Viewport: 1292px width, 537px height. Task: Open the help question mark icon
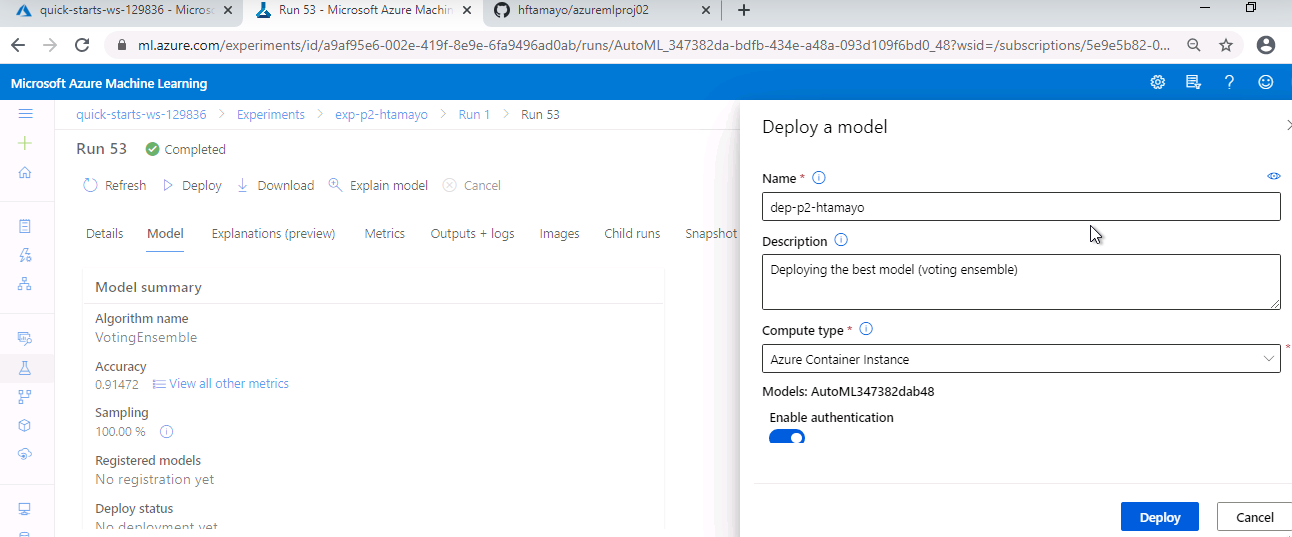point(1230,83)
